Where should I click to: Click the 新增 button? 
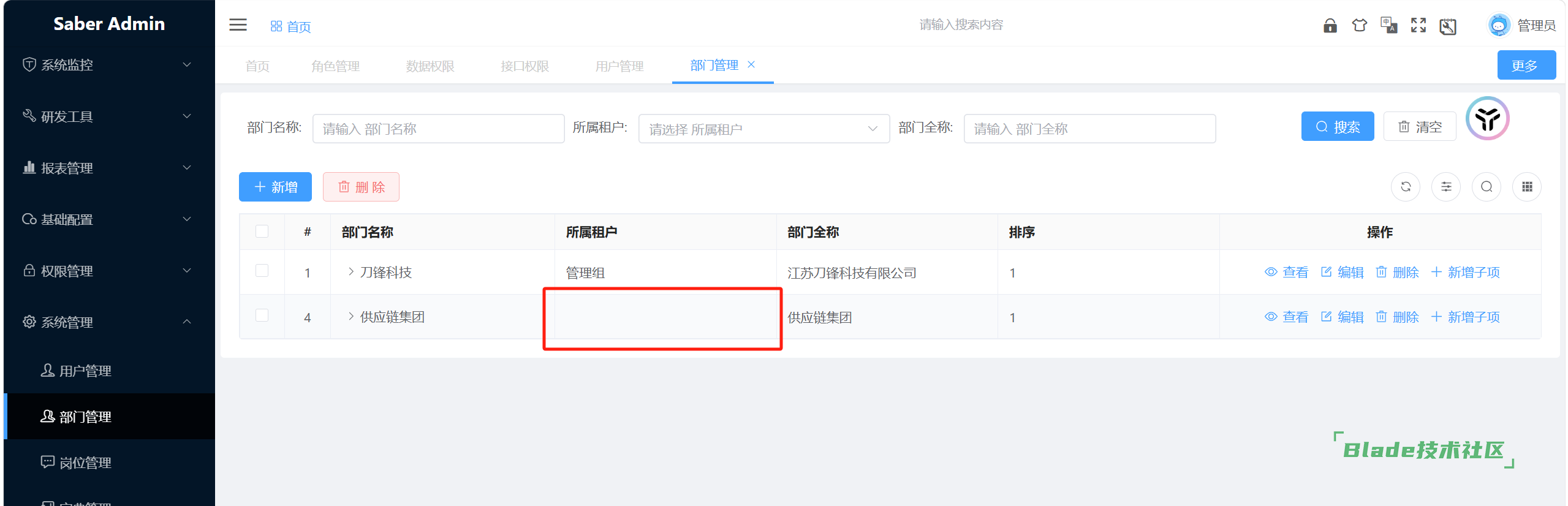tap(275, 187)
